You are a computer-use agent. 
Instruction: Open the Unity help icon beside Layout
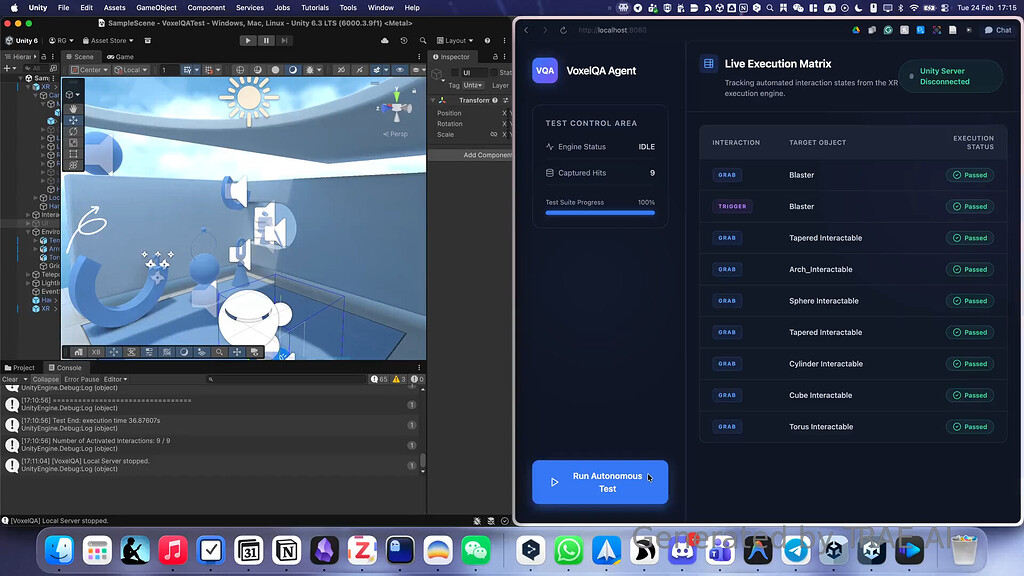(487, 40)
